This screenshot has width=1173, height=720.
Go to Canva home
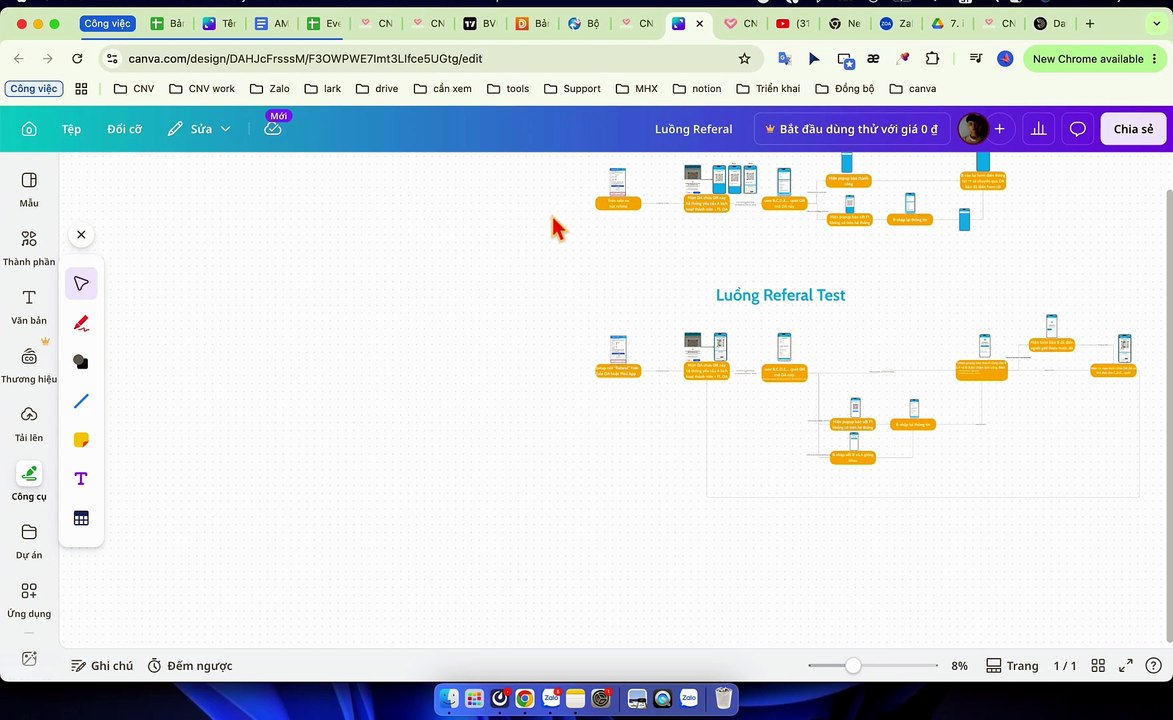click(29, 129)
